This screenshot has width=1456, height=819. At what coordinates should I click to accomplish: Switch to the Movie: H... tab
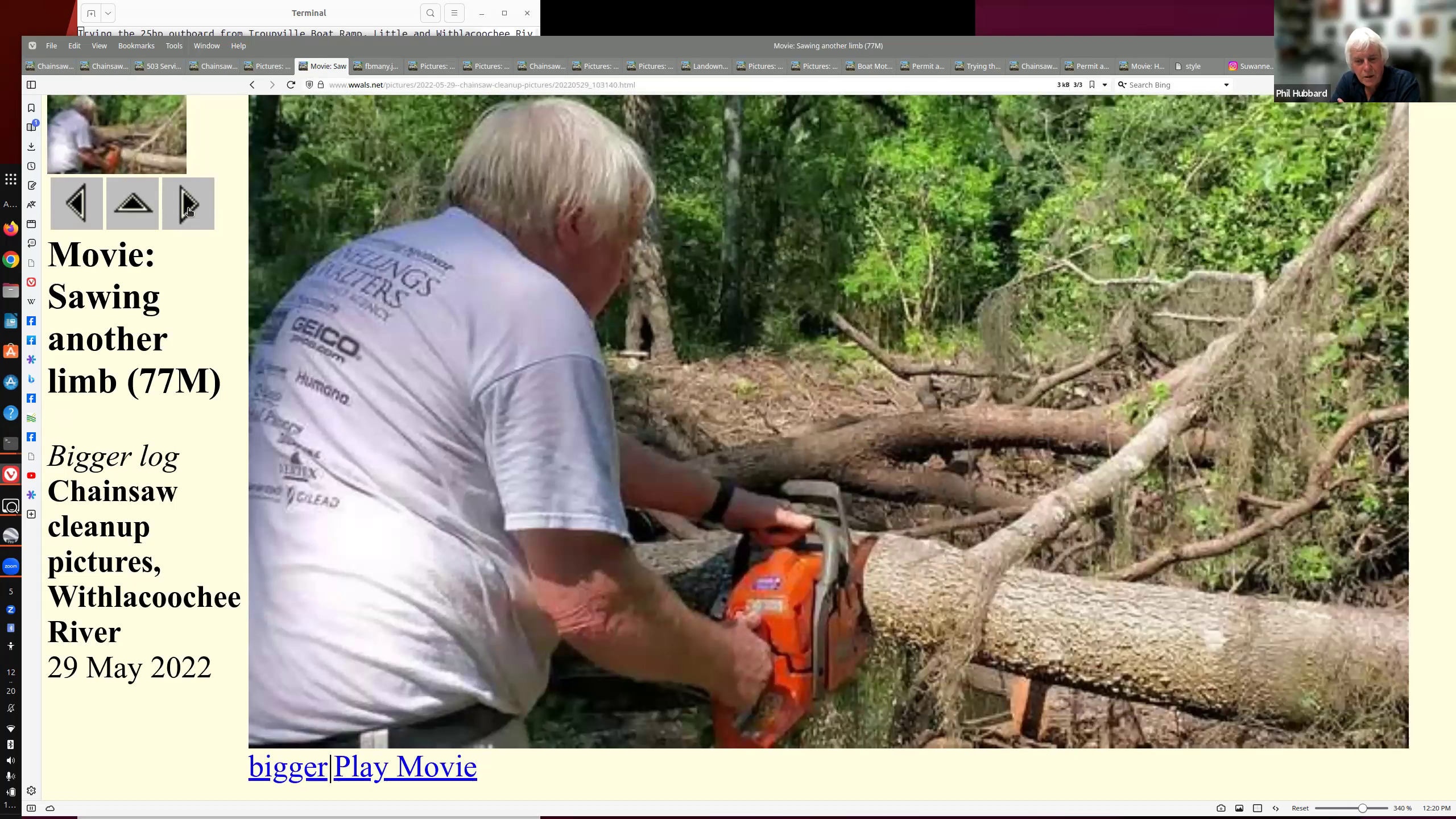(x=1141, y=66)
